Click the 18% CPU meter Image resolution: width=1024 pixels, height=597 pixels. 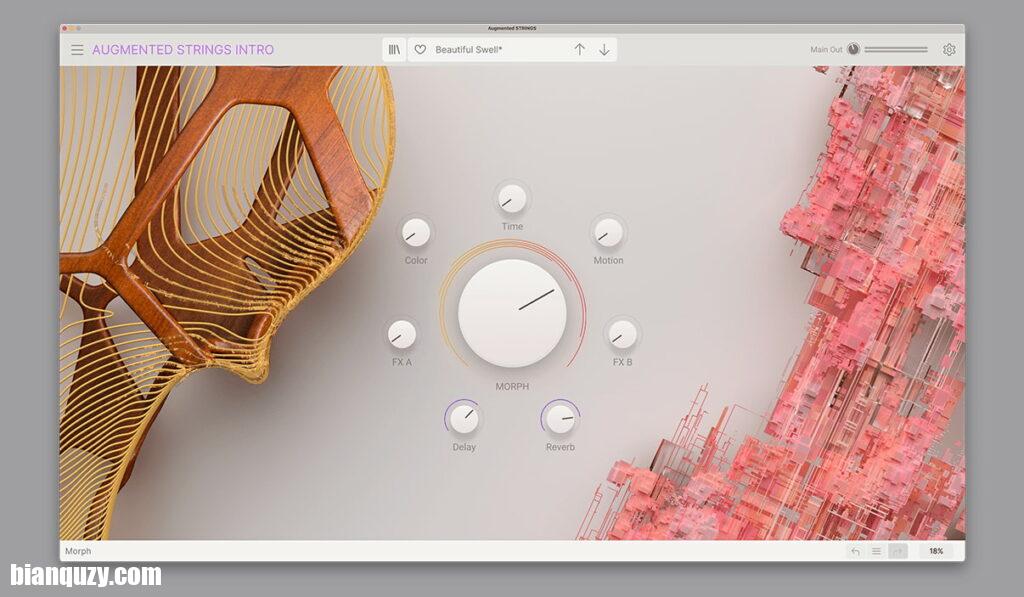(936, 551)
